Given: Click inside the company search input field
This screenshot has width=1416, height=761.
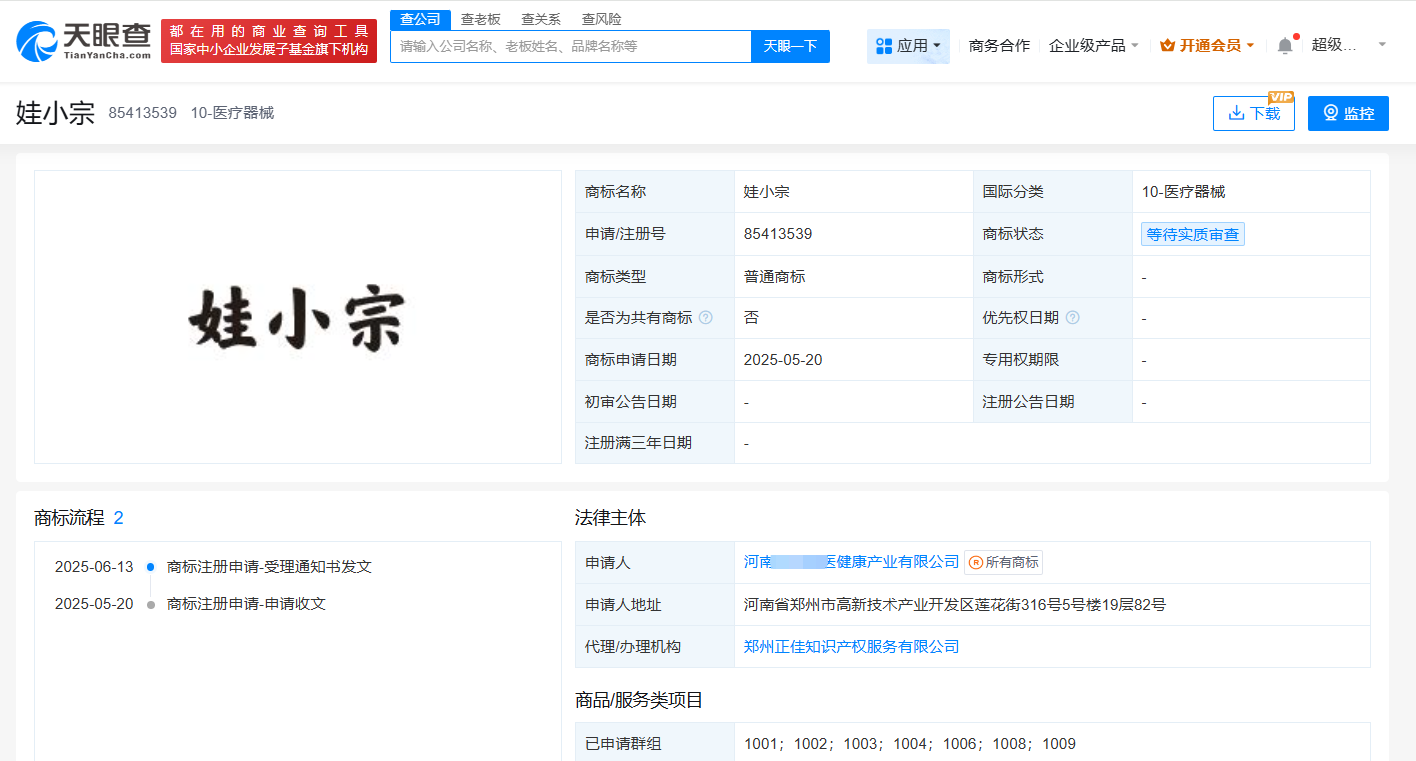Looking at the screenshot, I should tap(570, 46).
